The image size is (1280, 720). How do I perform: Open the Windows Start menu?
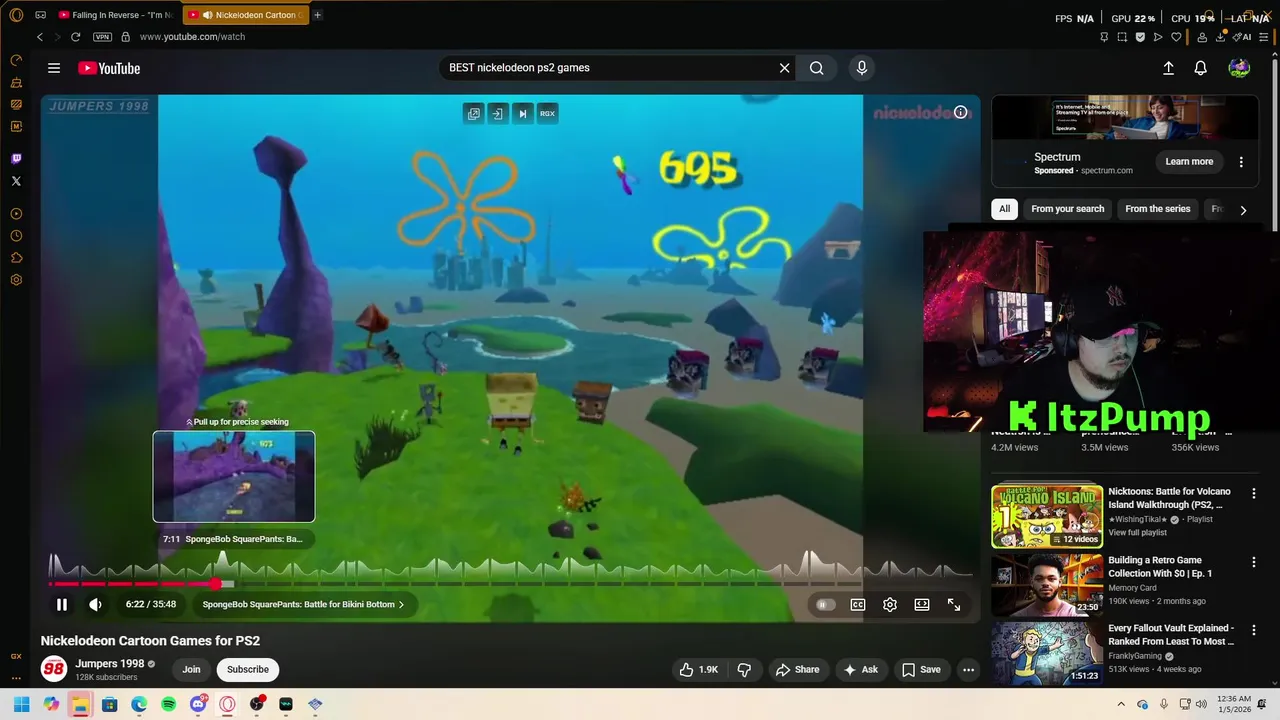pyautogui.click(x=21, y=704)
